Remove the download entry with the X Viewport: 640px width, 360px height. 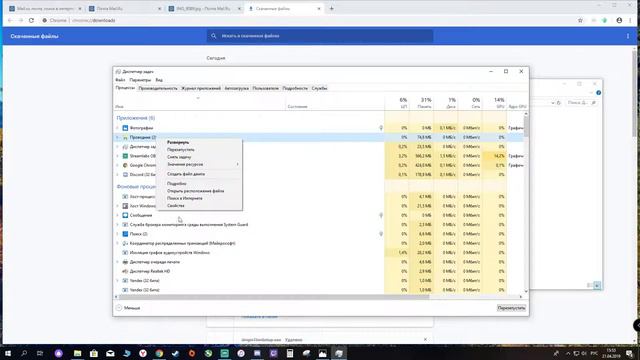(x=425, y=339)
